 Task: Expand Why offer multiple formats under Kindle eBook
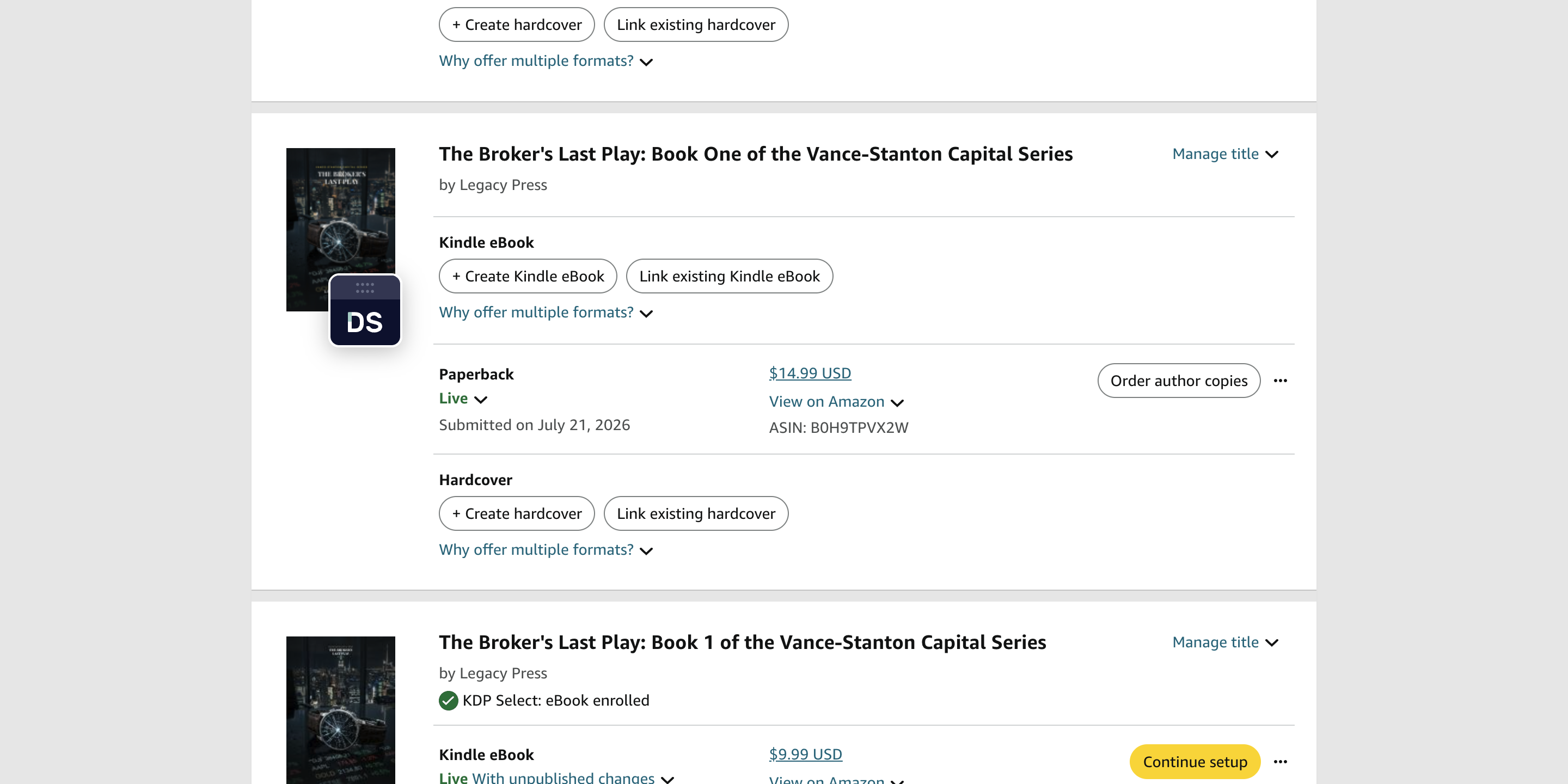pyautogui.click(x=546, y=313)
